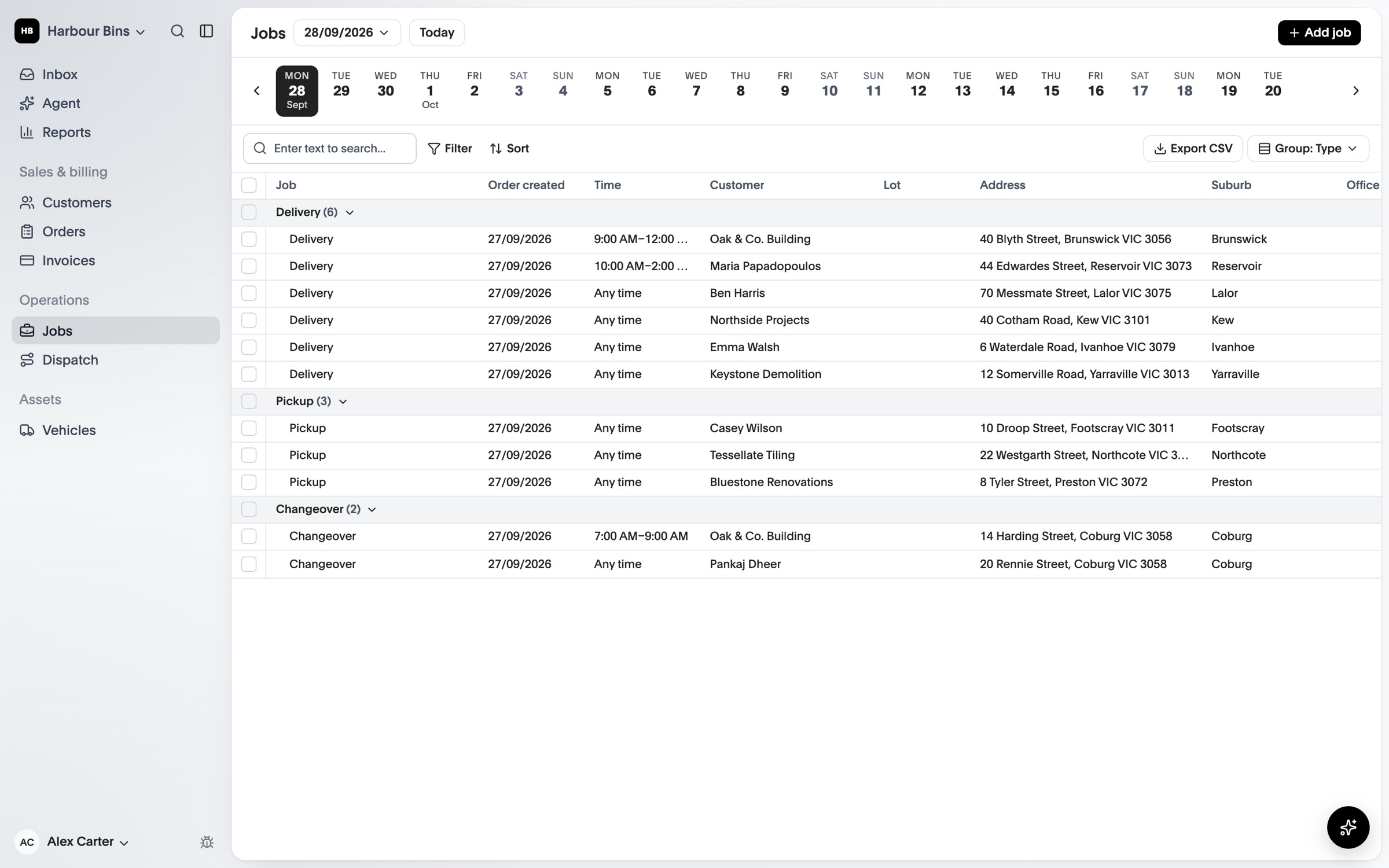Open the Sort options
This screenshot has width=1389, height=868.
pos(509,149)
